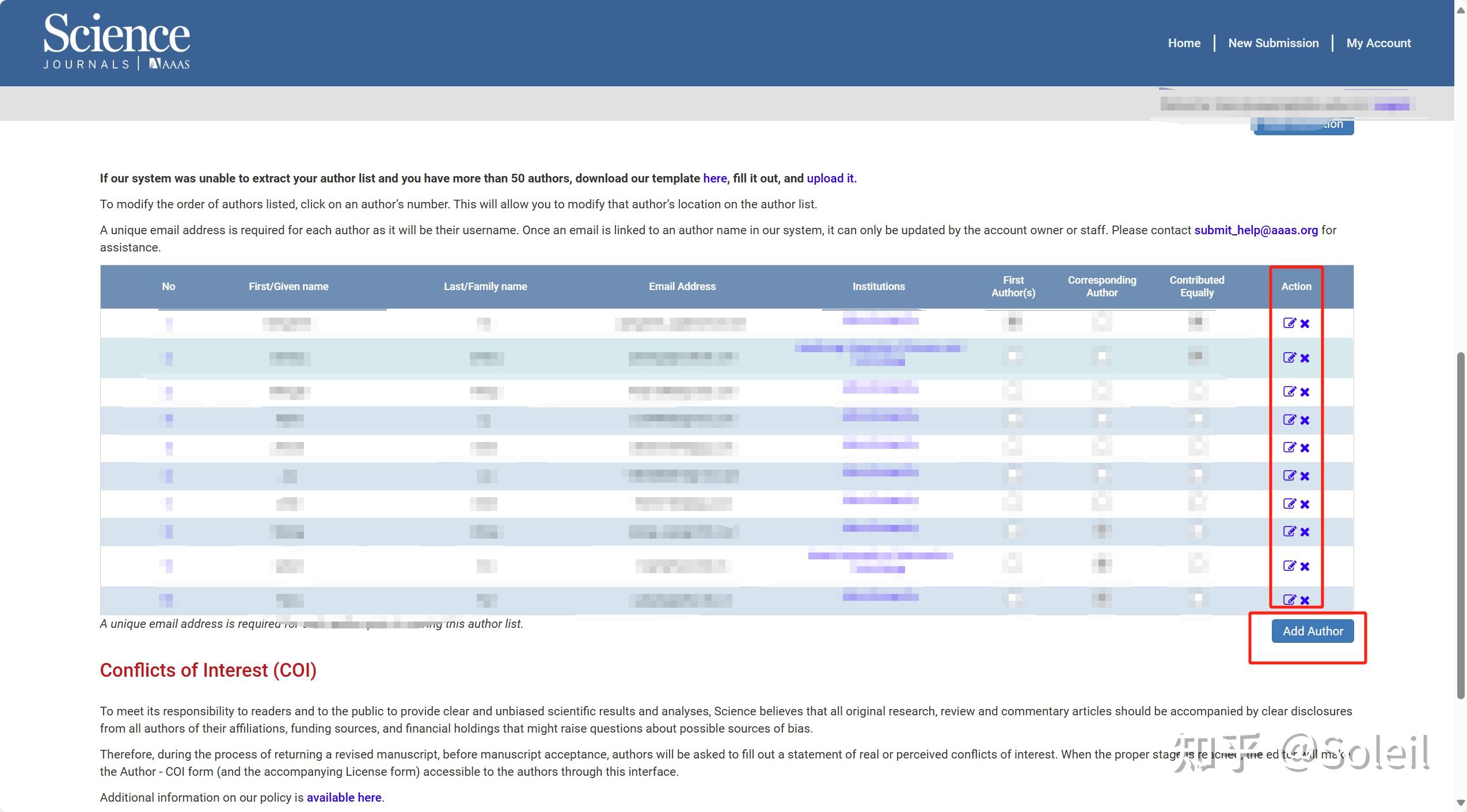Edit the second author row entry
This screenshot has height=812, width=1467.
point(1289,358)
